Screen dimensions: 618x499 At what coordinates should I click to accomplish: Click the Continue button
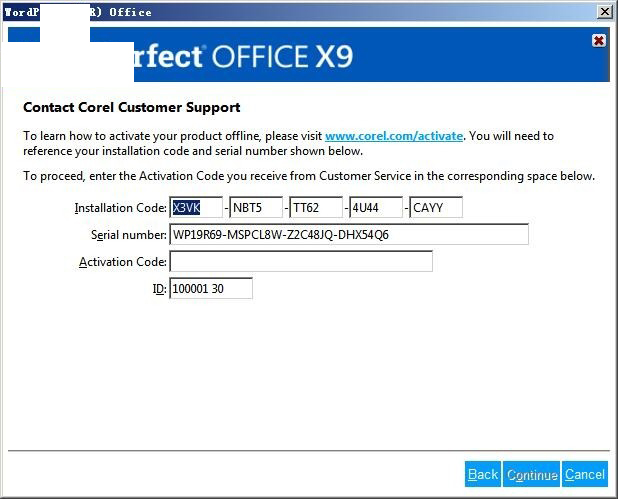(x=531, y=474)
